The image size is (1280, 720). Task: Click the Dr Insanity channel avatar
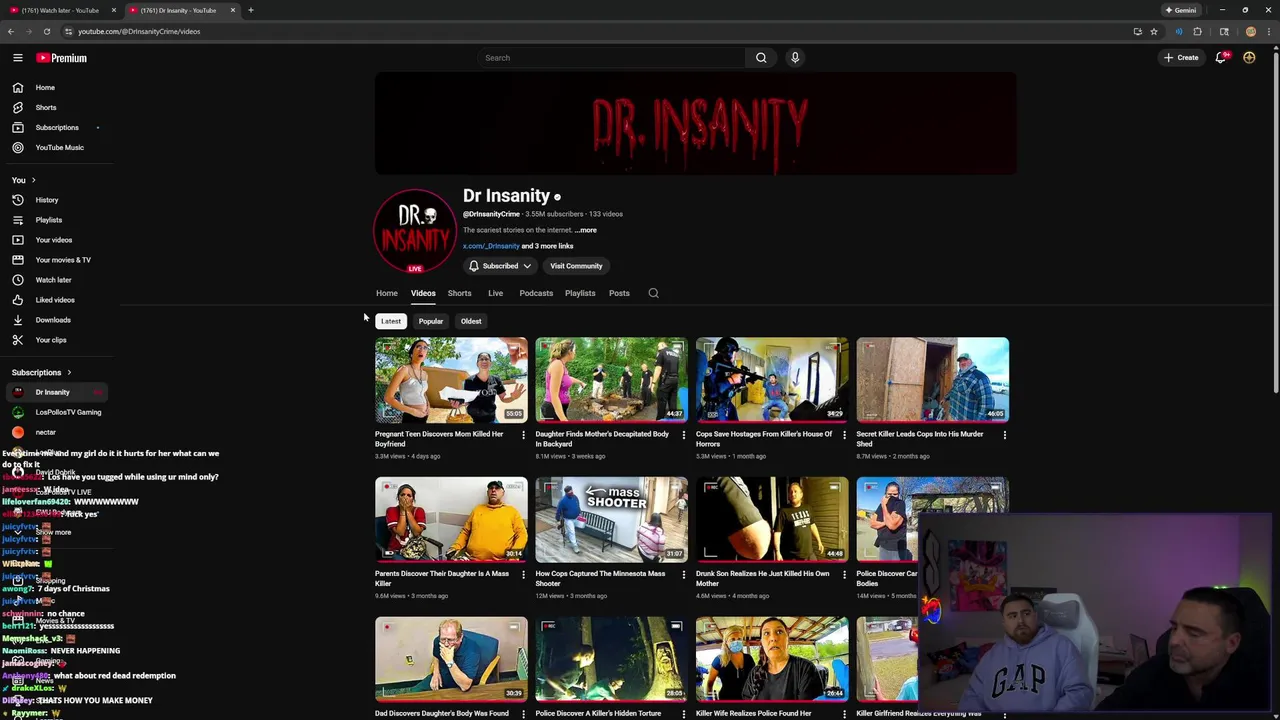point(414,230)
